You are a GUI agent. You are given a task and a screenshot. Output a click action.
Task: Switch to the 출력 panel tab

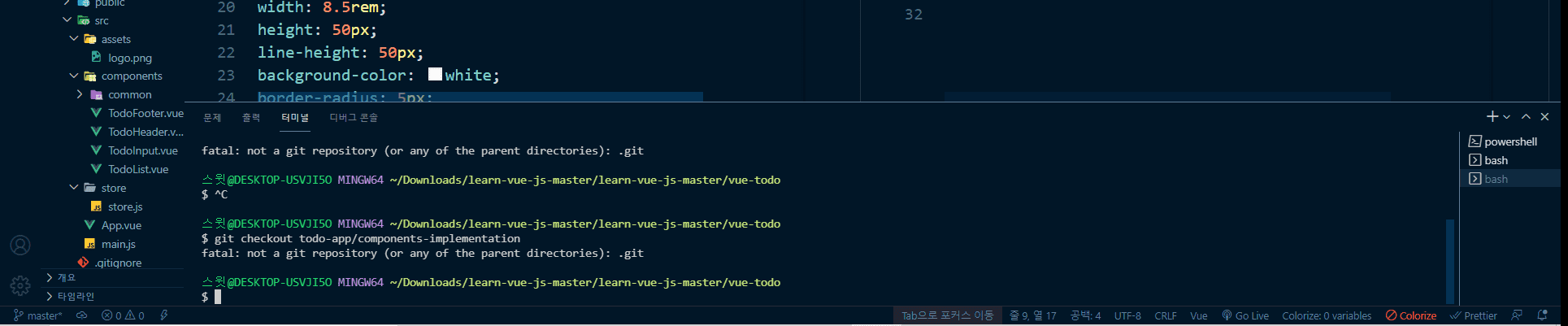point(251,118)
